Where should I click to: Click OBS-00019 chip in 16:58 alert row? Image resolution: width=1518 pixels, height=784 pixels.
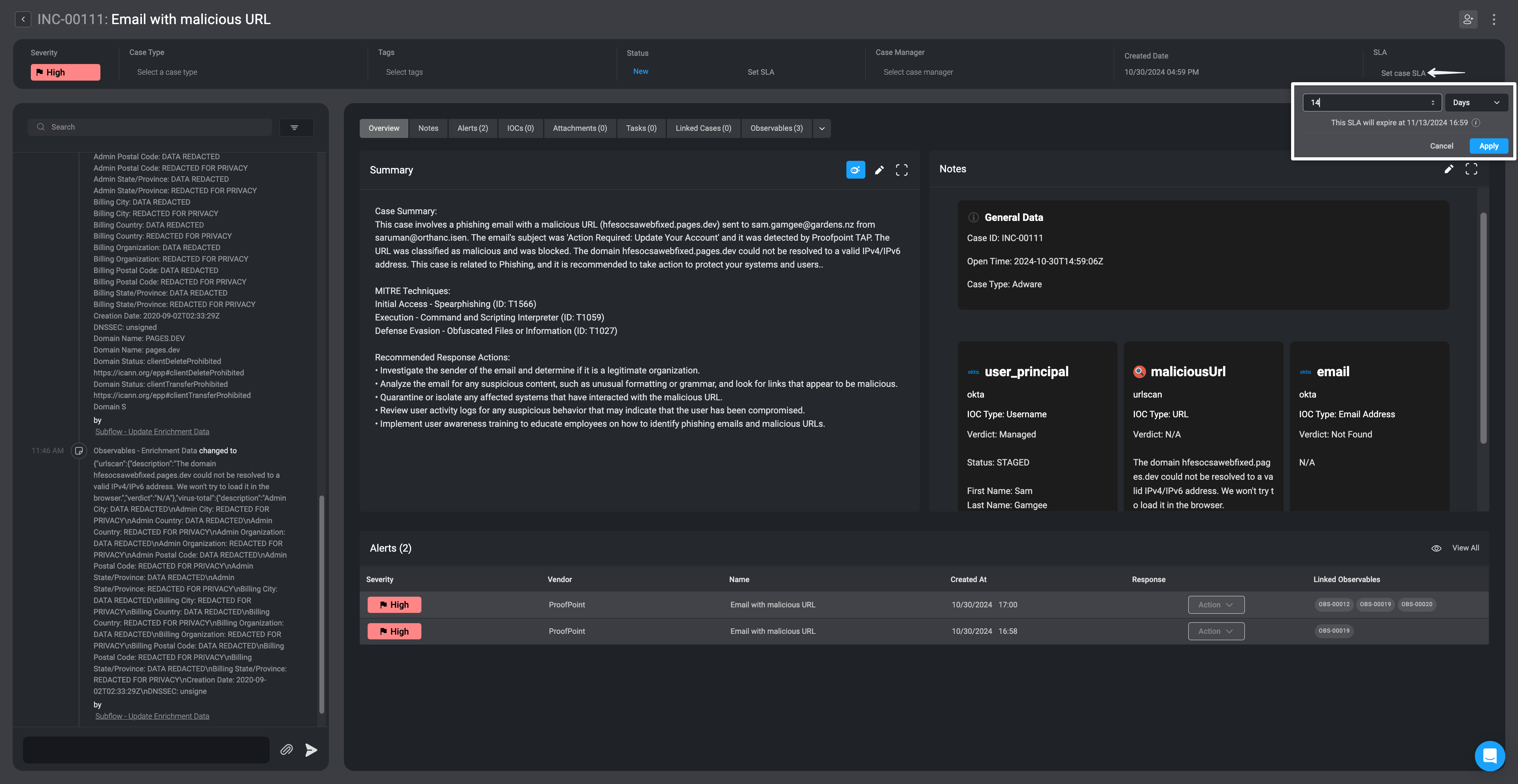tap(1333, 631)
